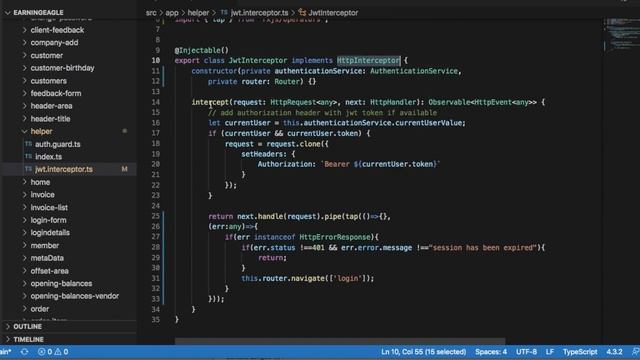Open index.ts in helper folder

tap(49, 157)
